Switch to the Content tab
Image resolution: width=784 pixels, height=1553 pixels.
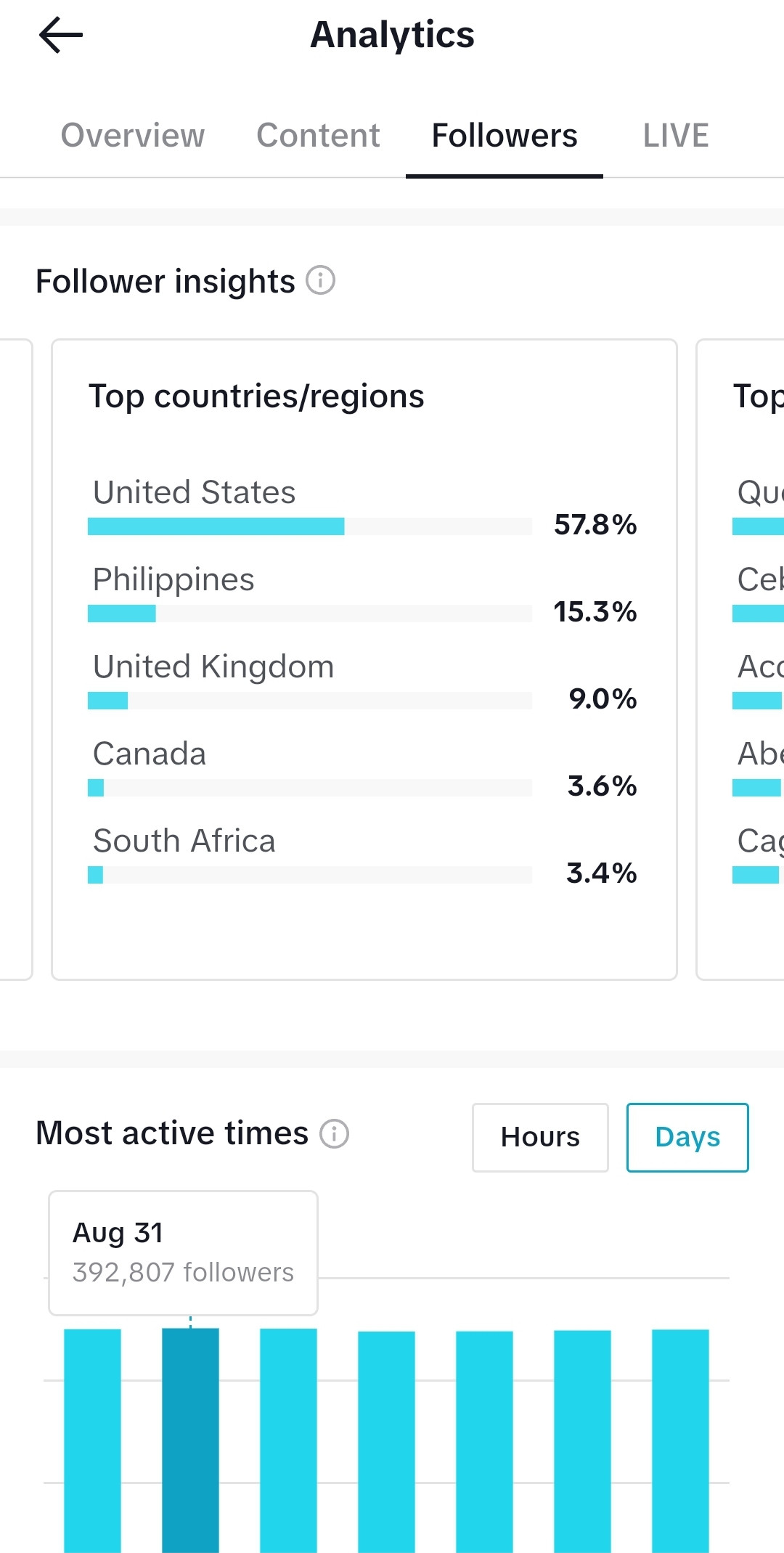coord(318,136)
